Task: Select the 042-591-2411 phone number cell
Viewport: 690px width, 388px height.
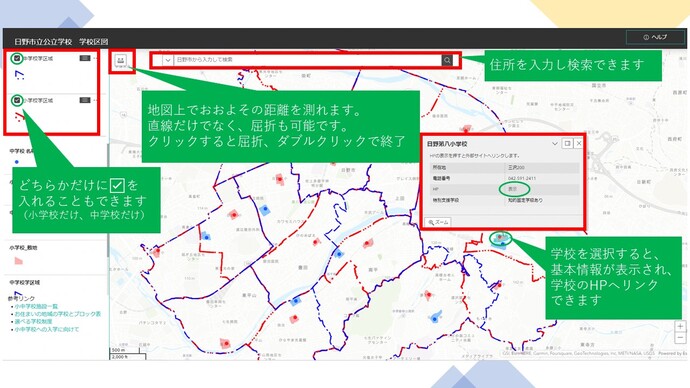Action: click(542, 178)
